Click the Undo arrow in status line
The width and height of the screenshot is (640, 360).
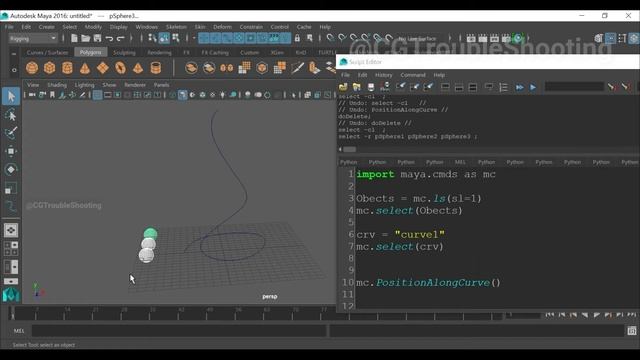[x=109, y=38]
